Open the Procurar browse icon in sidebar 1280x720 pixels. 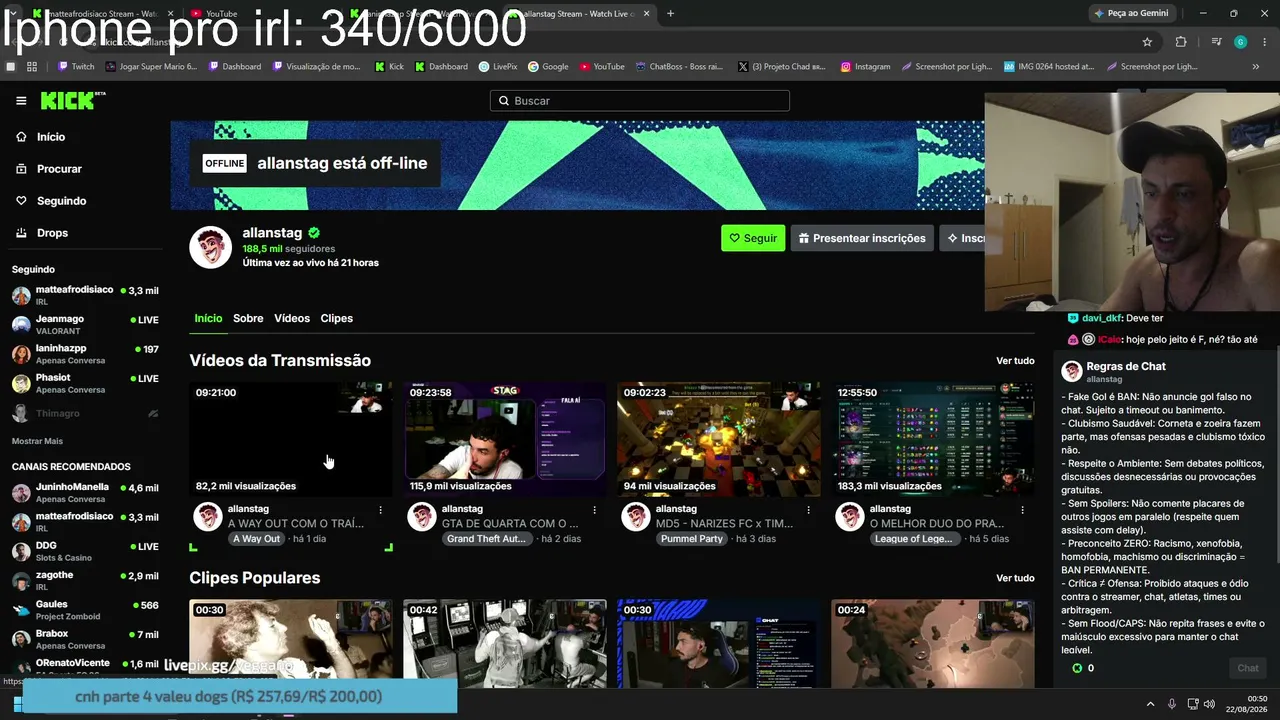pos(21,169)
